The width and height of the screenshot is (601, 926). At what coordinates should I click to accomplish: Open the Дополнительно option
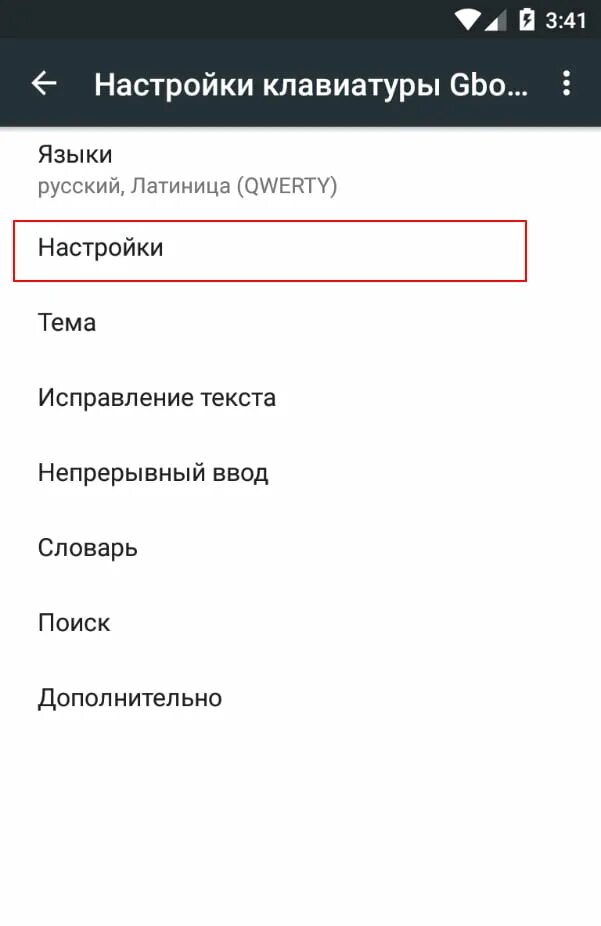(300, 697)
